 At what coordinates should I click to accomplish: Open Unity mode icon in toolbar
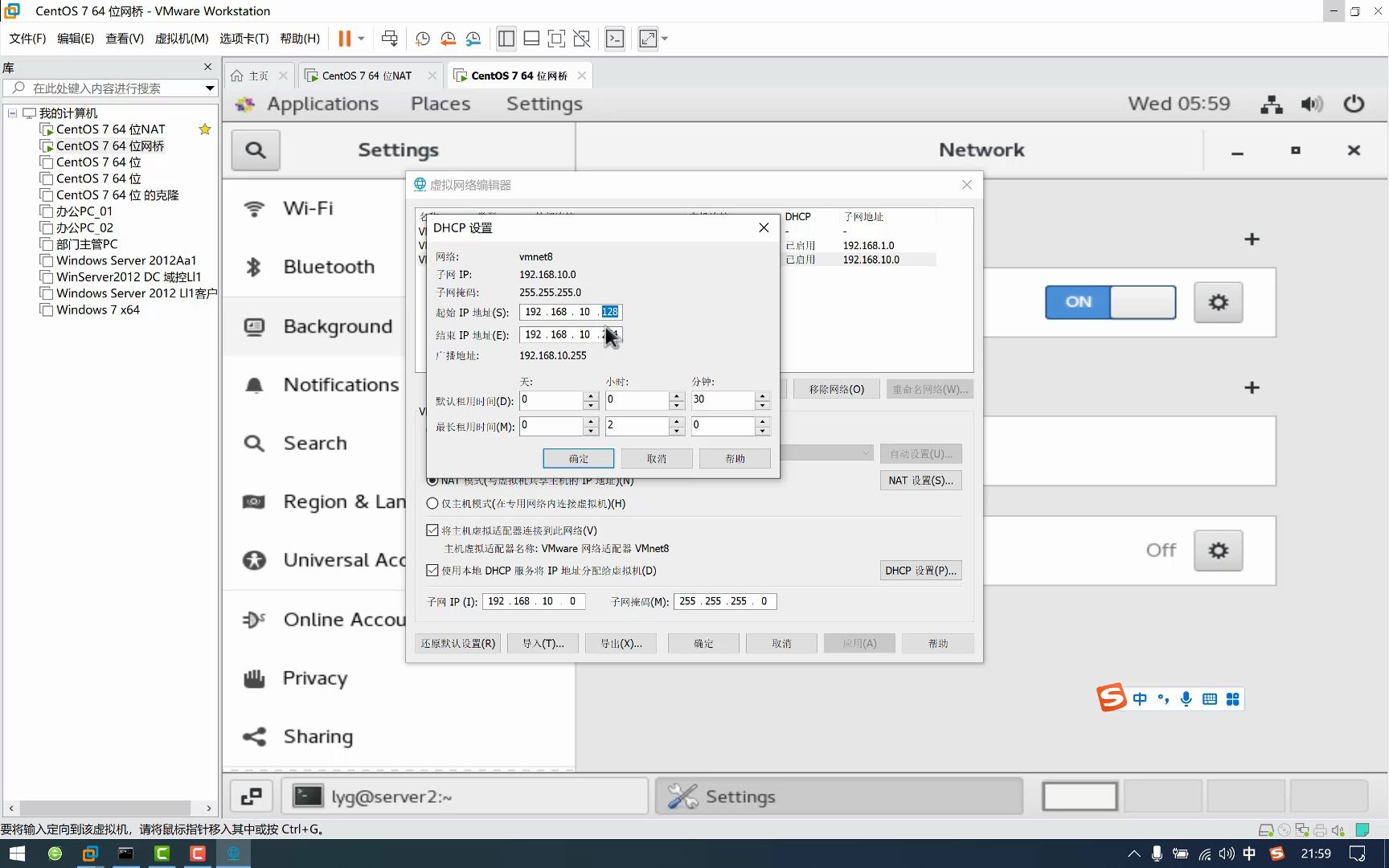click(x=582, y=38)
